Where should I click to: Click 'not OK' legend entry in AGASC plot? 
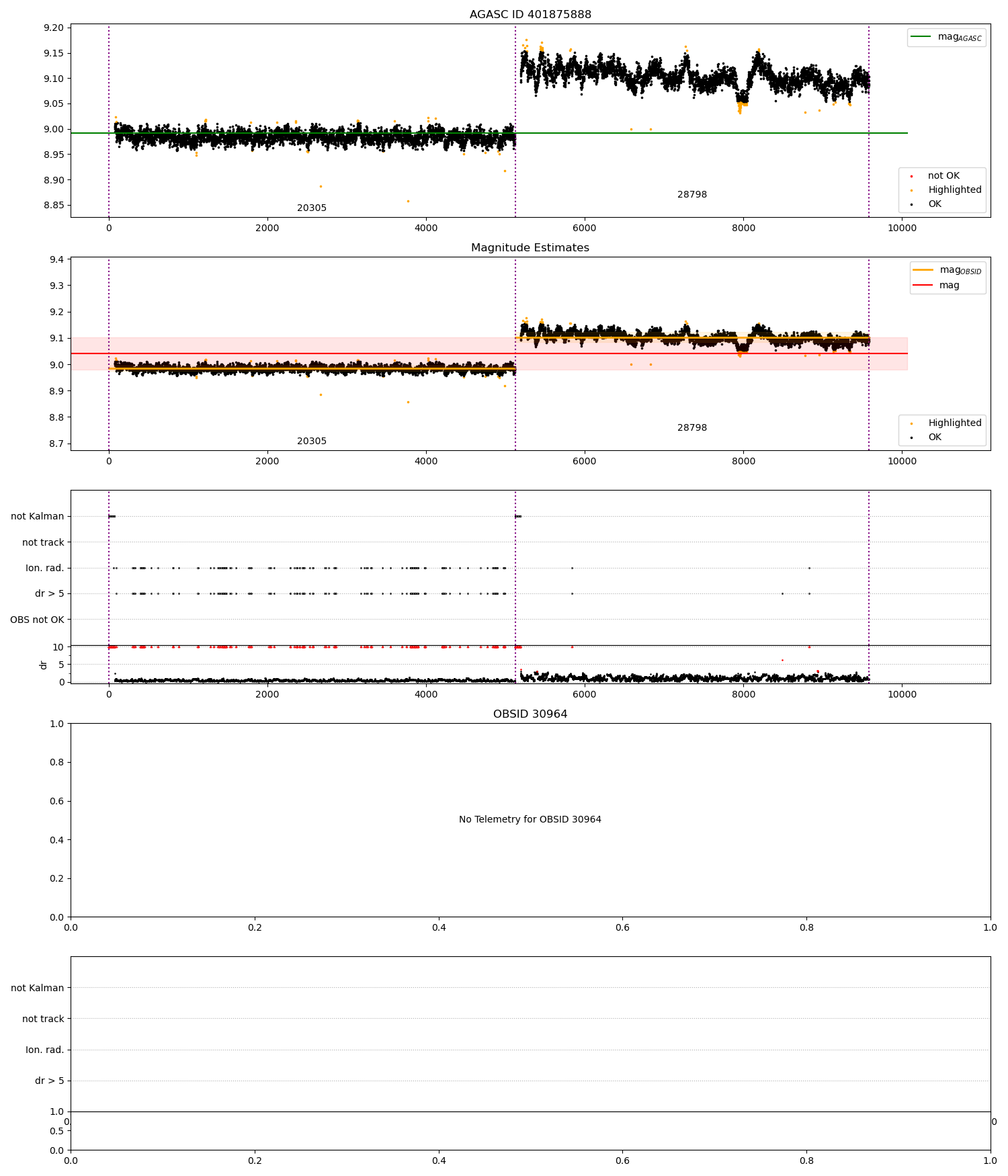[943, 176]
